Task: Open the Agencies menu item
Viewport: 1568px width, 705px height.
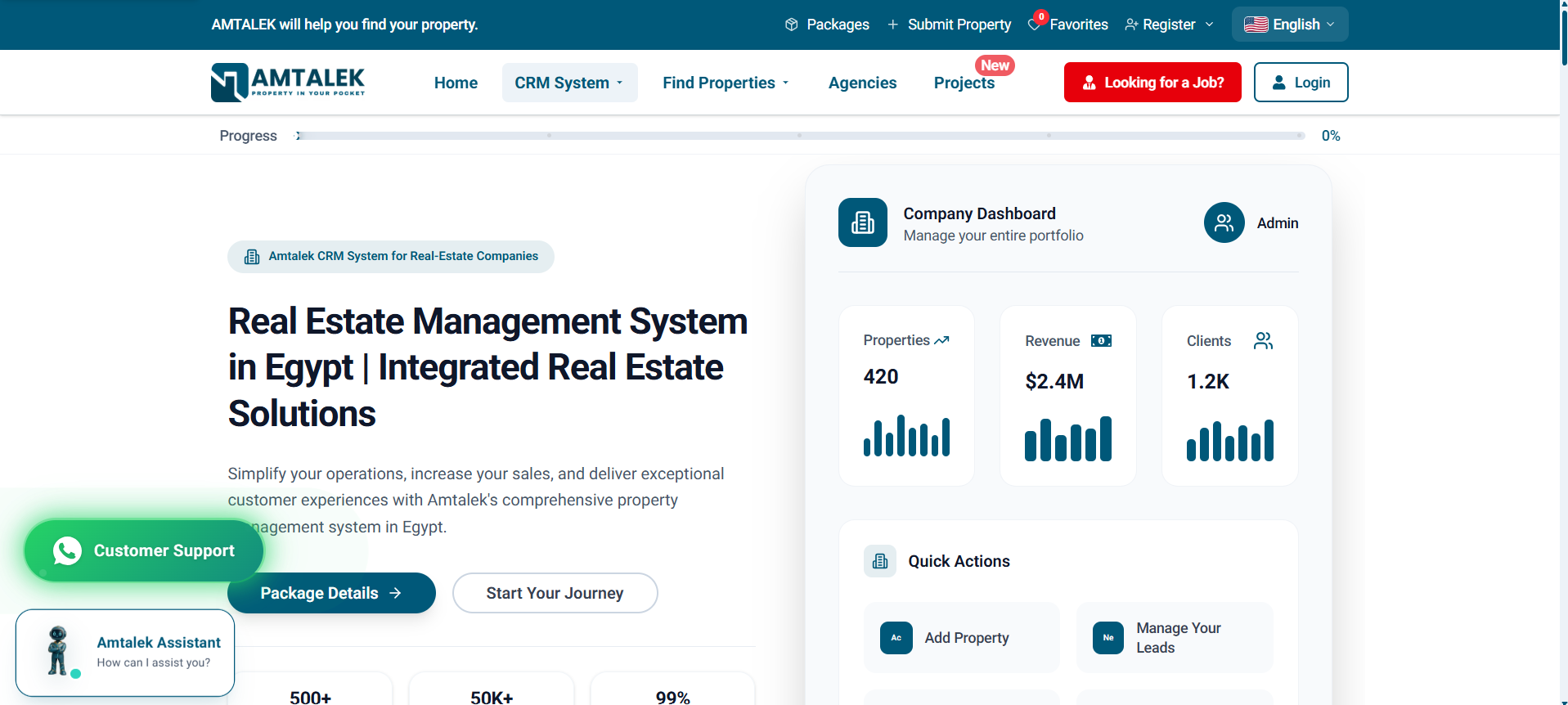Action: 862,83
